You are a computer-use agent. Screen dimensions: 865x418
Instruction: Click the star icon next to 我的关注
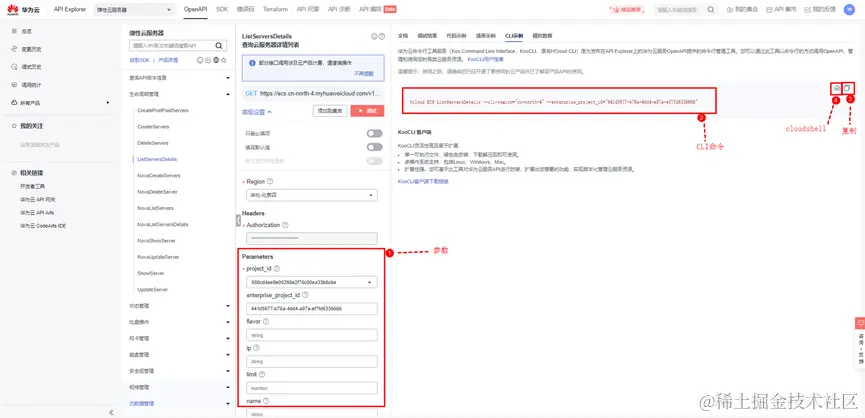pyautogui.click(x=14, y=126)
